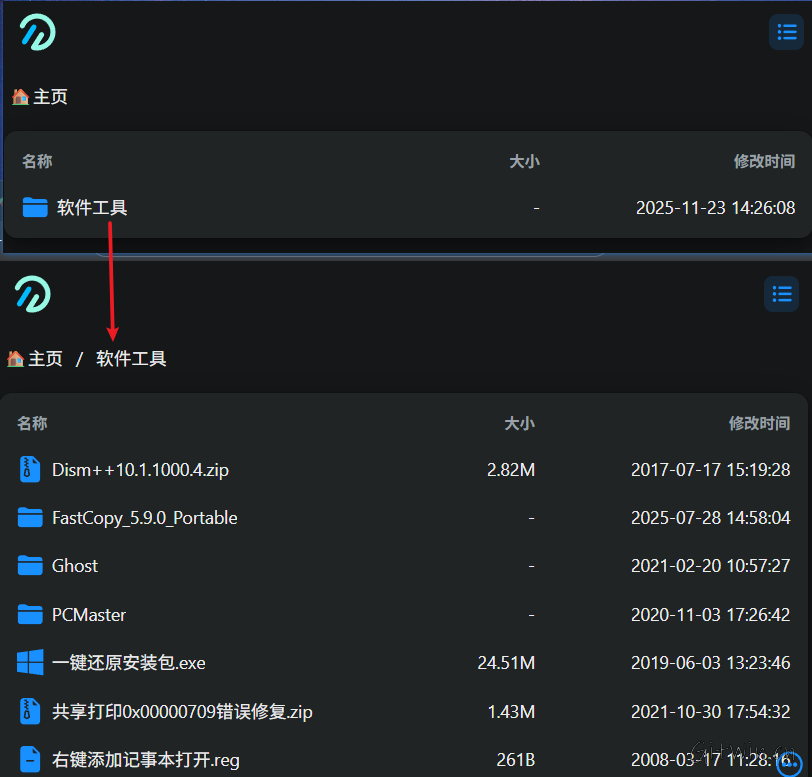
Task: Click the size 2.82M
Action: pos(511,470)
